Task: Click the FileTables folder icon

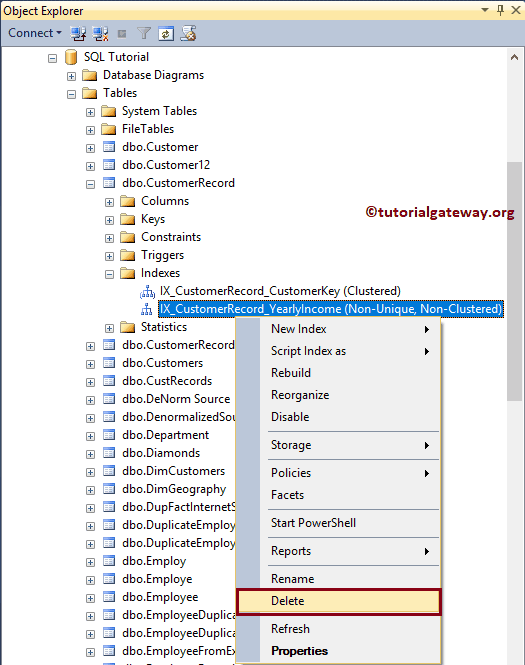Action: [109, 129]
